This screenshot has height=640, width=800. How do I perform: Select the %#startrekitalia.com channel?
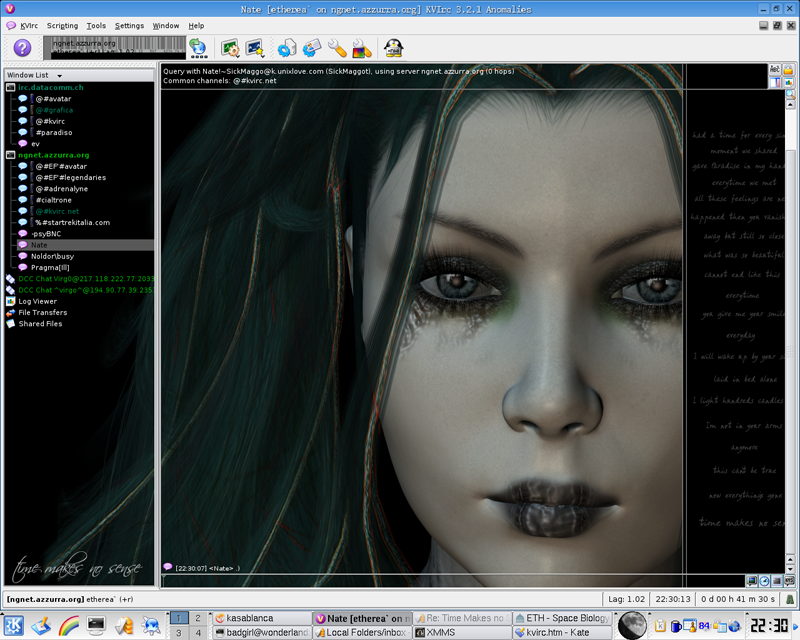(x=72, y=222)
